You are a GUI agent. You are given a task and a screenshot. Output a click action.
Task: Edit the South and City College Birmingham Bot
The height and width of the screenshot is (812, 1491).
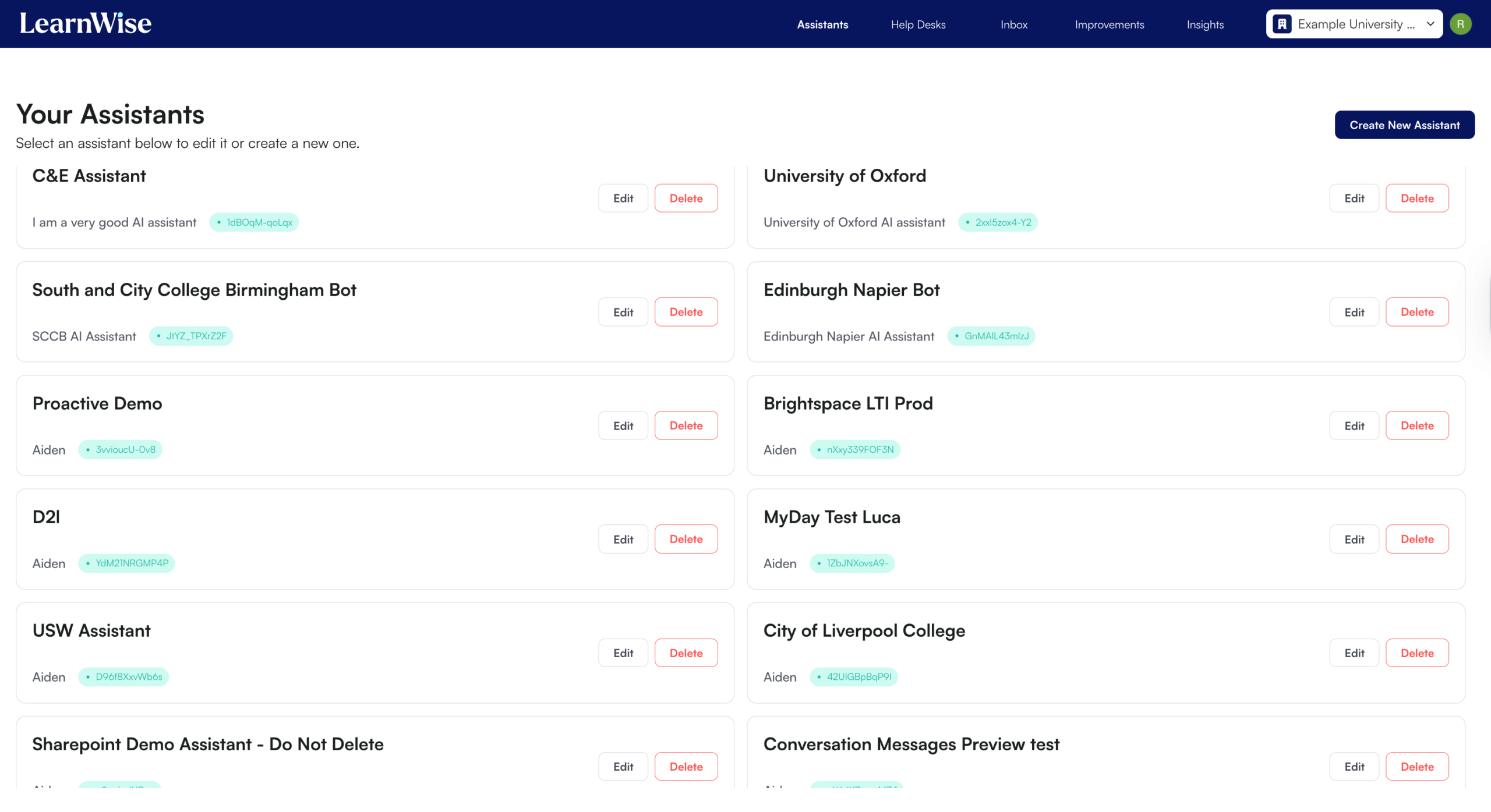[x=623, y=311]
